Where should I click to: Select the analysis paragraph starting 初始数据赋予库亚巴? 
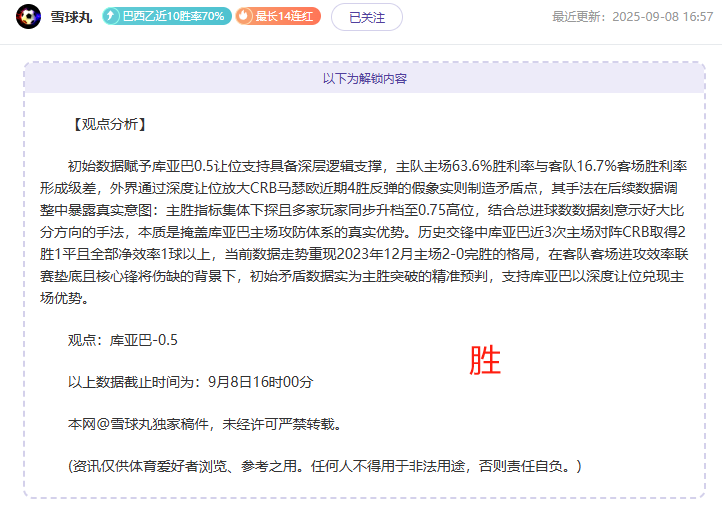click(364, 232)
